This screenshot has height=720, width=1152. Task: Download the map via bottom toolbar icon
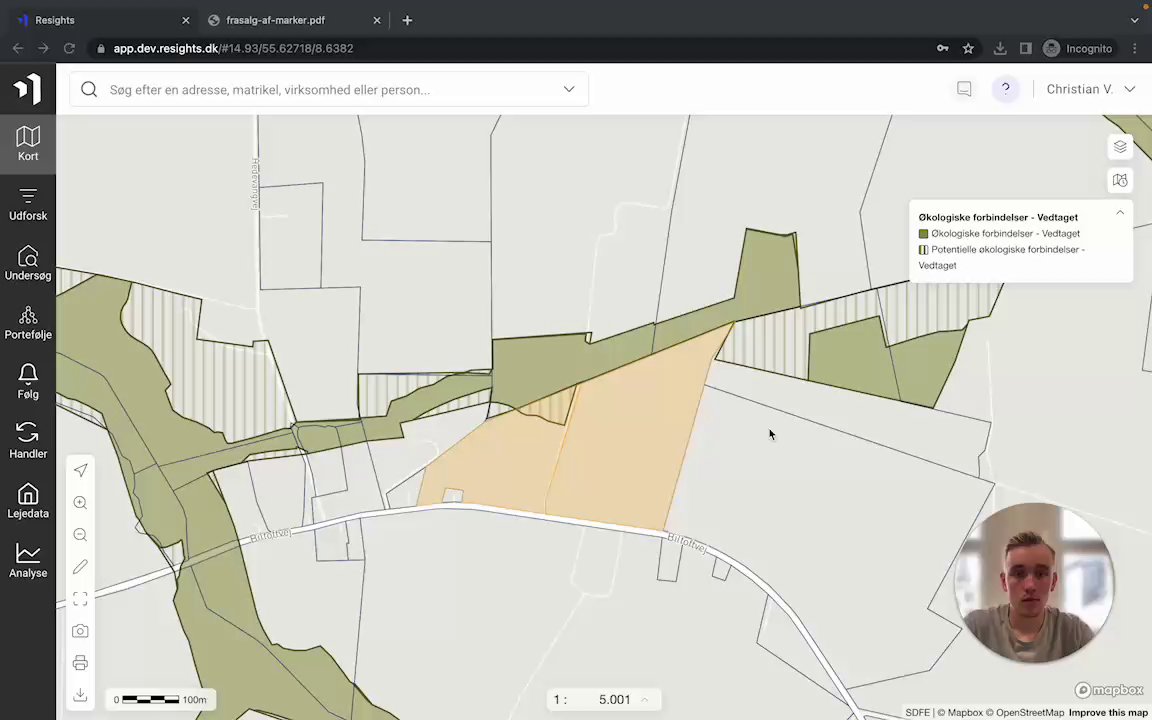click(80, 695)
